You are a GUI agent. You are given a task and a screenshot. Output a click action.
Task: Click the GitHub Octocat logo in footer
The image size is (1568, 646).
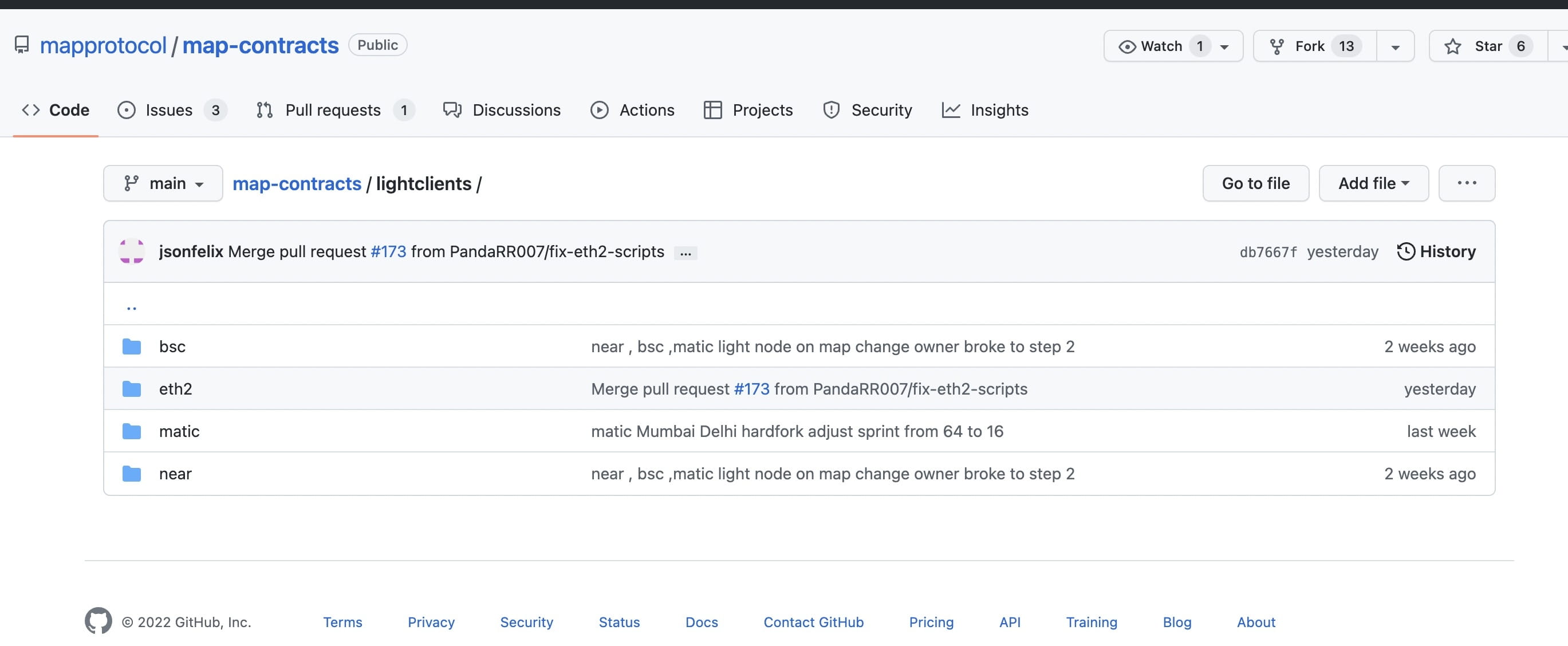pyautogui.click(x=98, y=620)
